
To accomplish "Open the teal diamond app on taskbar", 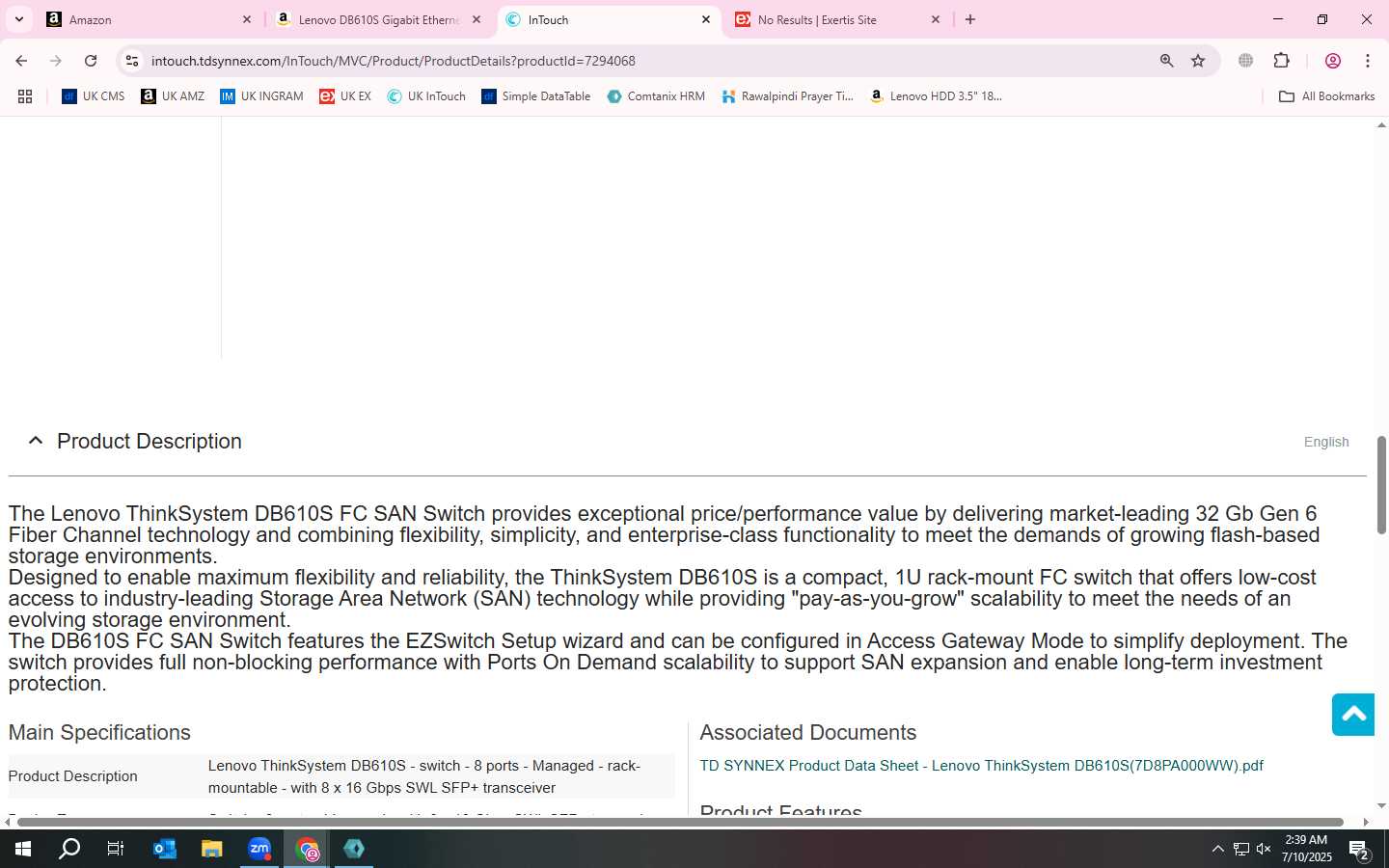I will pos(354,849).
